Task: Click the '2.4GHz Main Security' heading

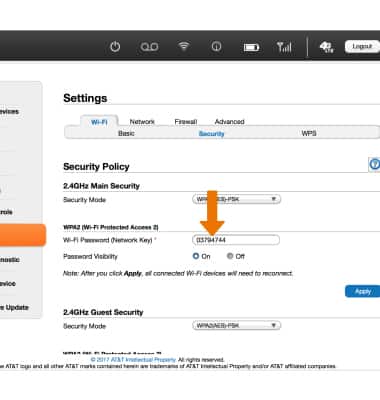Action: click(101, 186)
